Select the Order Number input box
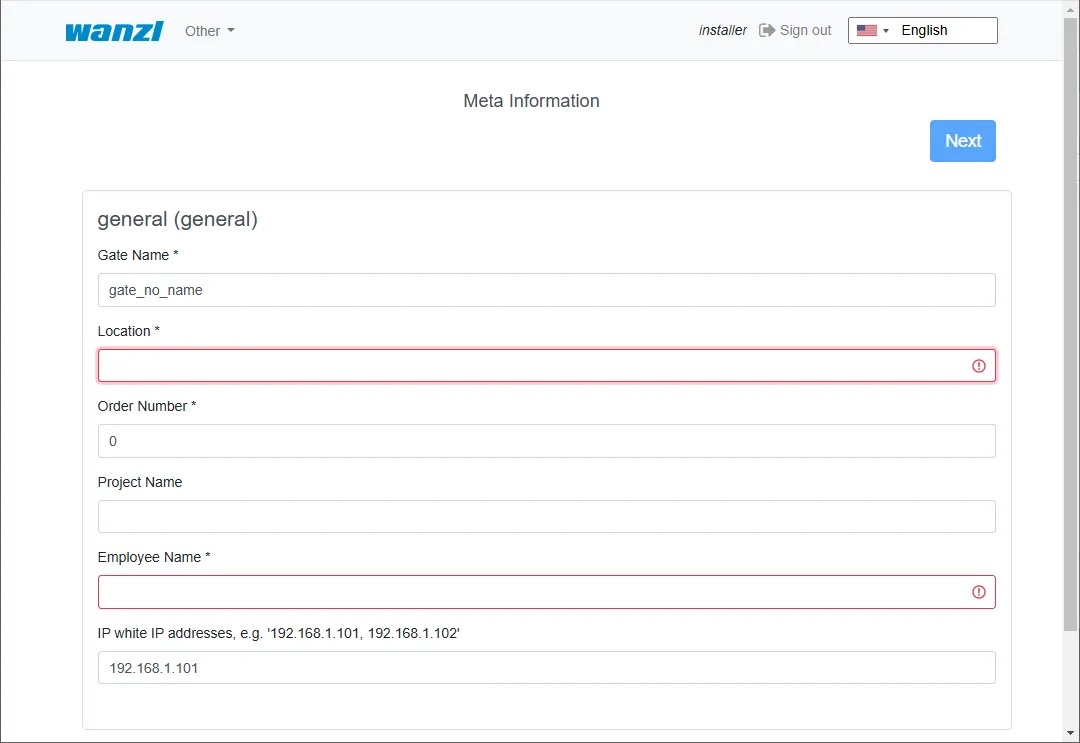The width and height of the screenshot is (1080, 743). [x=546, y=441]
